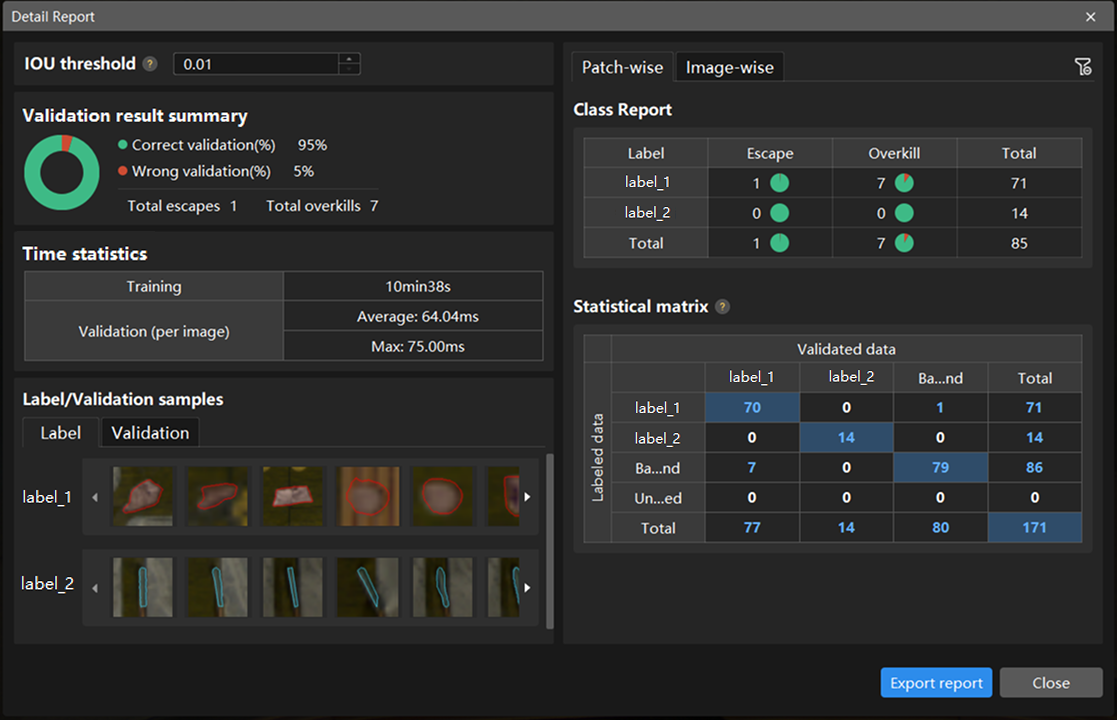Click 'Un...ed' row label in matrix
The image size is (1117, 720).
(658, 498)
